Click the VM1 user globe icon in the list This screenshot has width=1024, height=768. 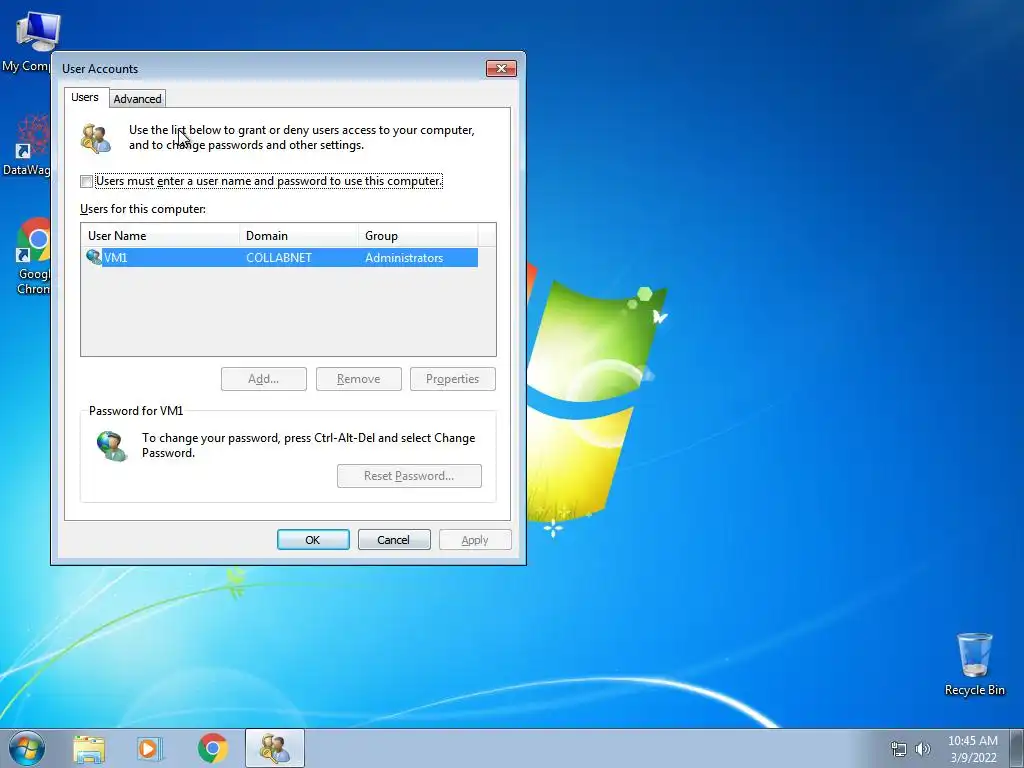(x=93, y=257)
